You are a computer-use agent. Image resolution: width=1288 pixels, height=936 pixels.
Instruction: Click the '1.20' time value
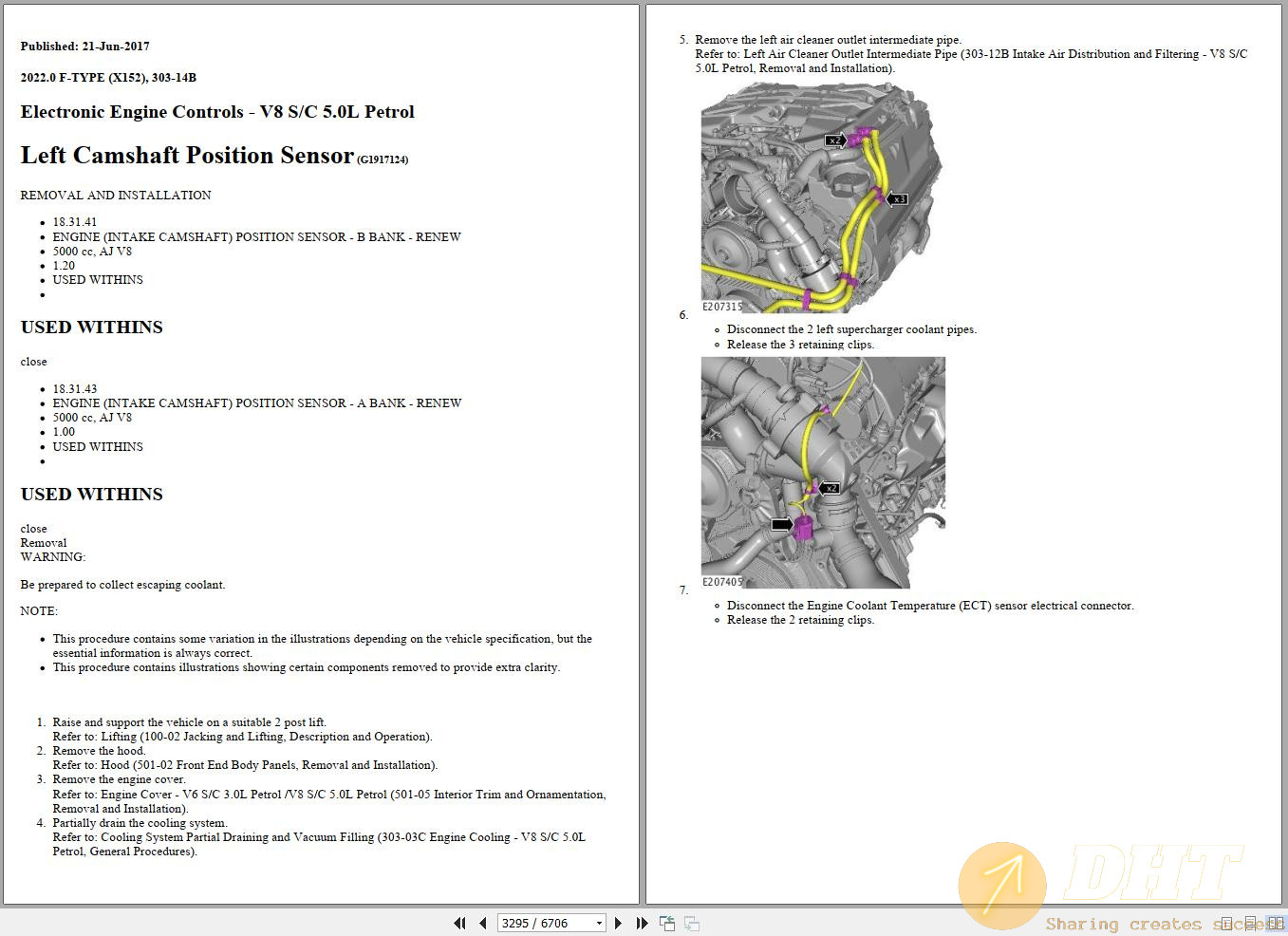[x=64, y=266]
